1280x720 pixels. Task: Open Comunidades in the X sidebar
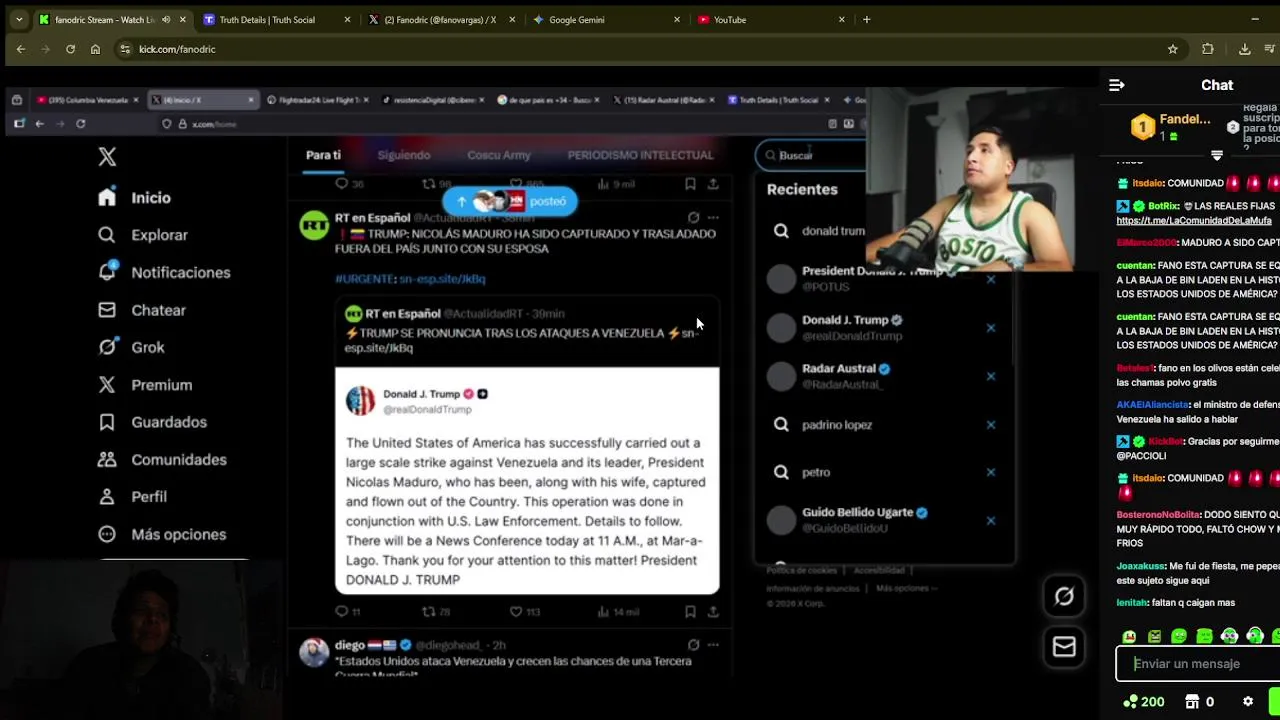(x=162, y=460)
